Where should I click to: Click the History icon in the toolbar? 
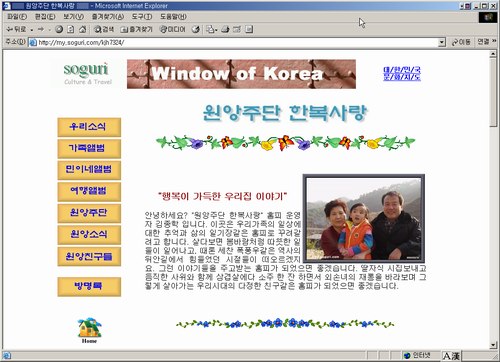click(x=196, y=29)
